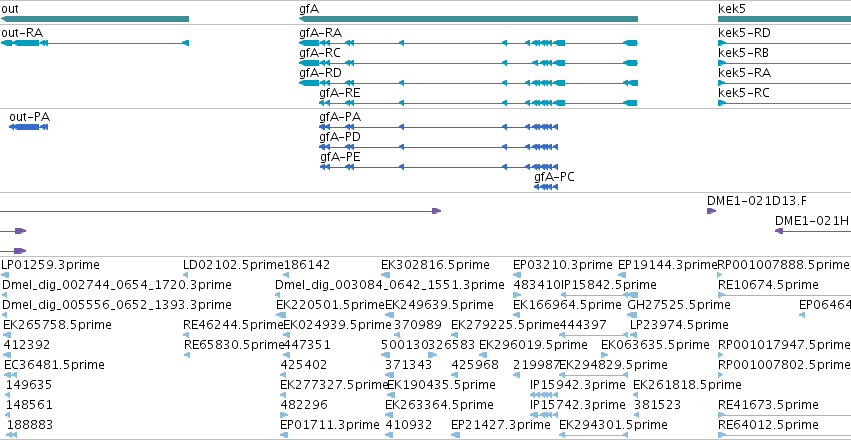Click the gfA-PE protein label
The image size is (851, 440).
tap(340, 157)
